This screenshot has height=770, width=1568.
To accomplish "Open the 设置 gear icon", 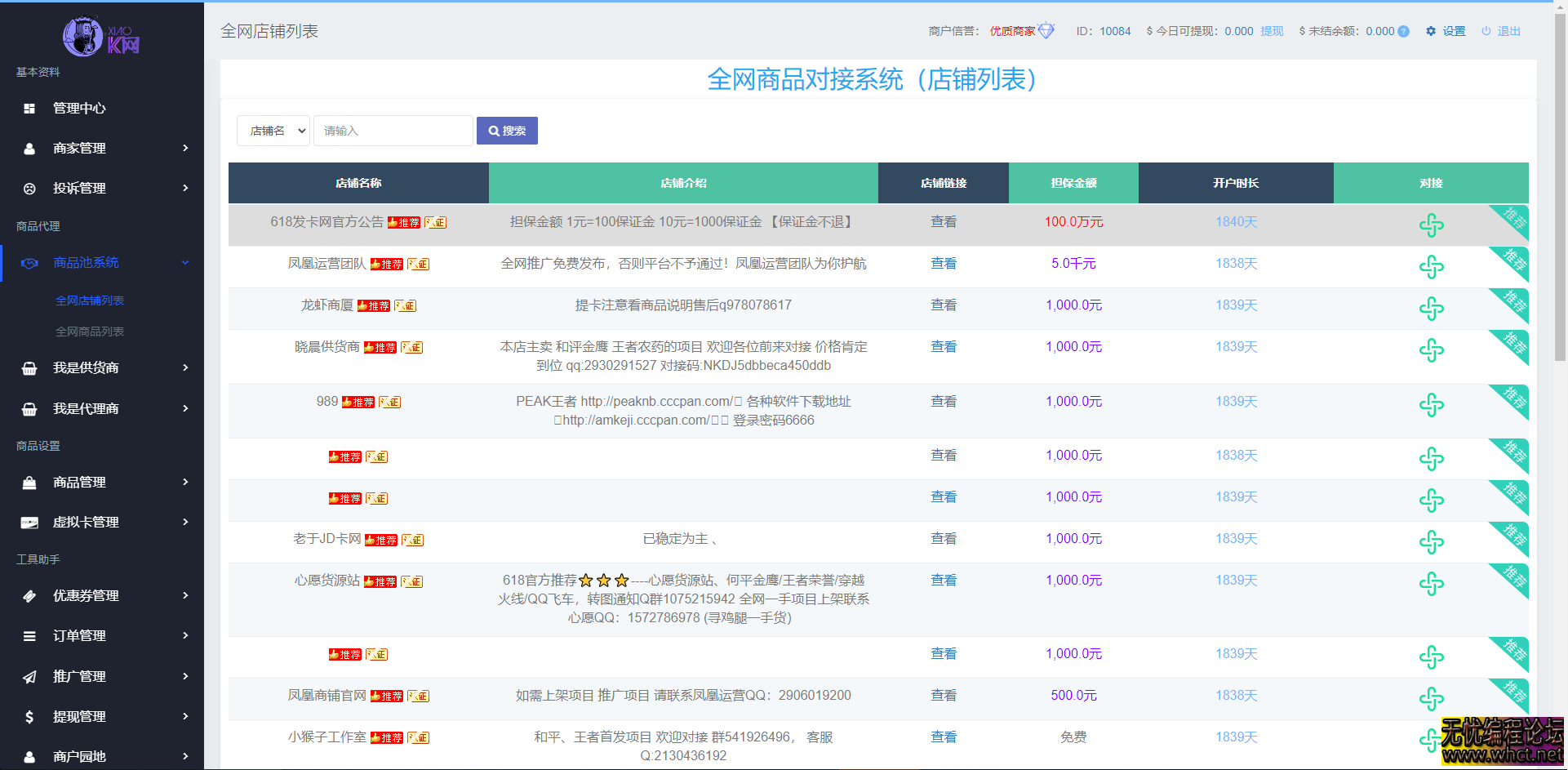I will click(1430, 31).
